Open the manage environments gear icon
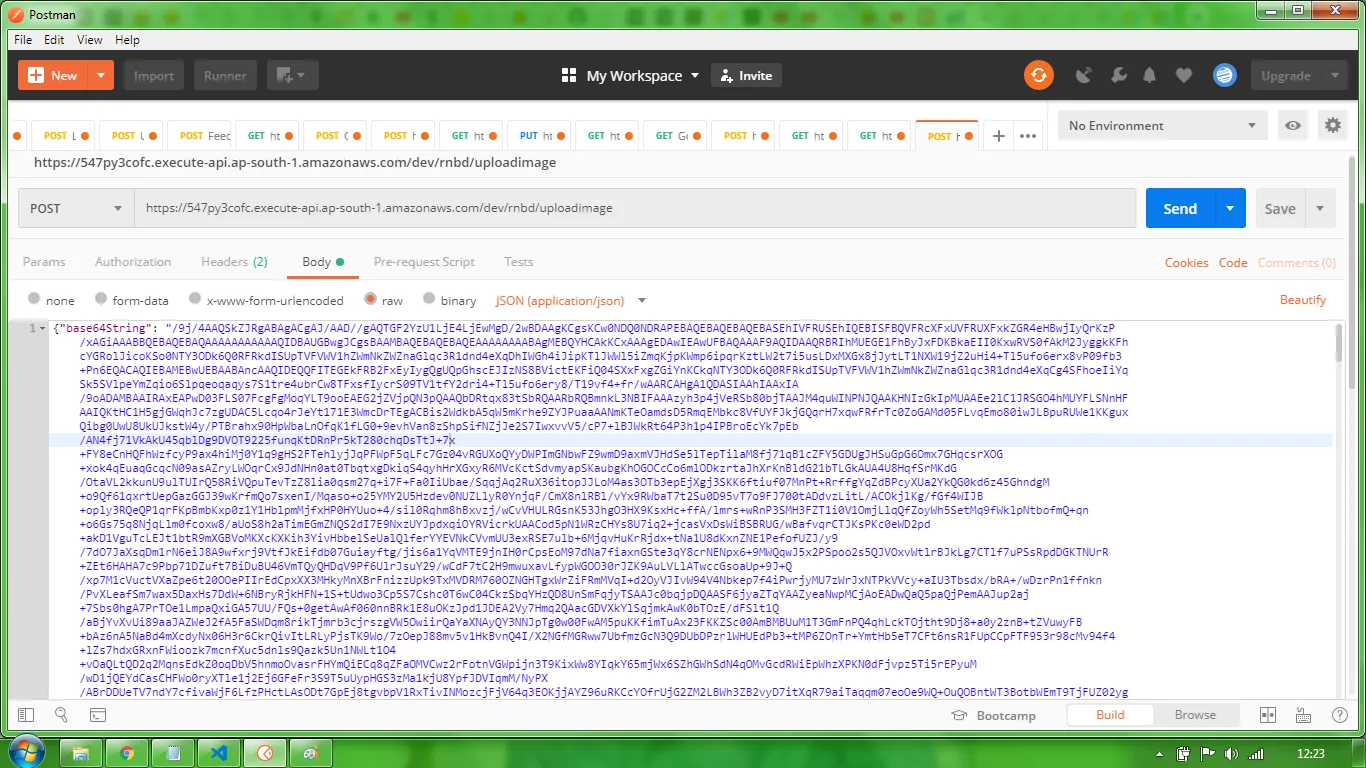This screenshot has width=1366, height=768. [x=1332, y=125]
